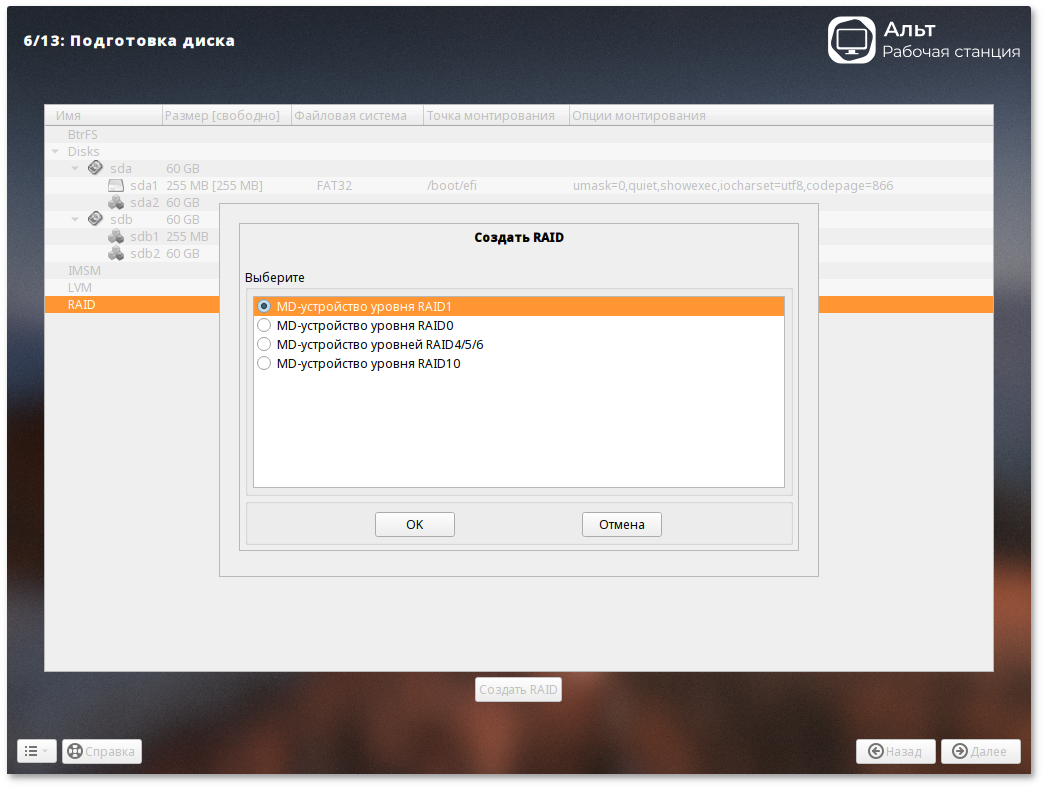Collapse the sda disk branch

pyautogui.click(x=75, y=169)
